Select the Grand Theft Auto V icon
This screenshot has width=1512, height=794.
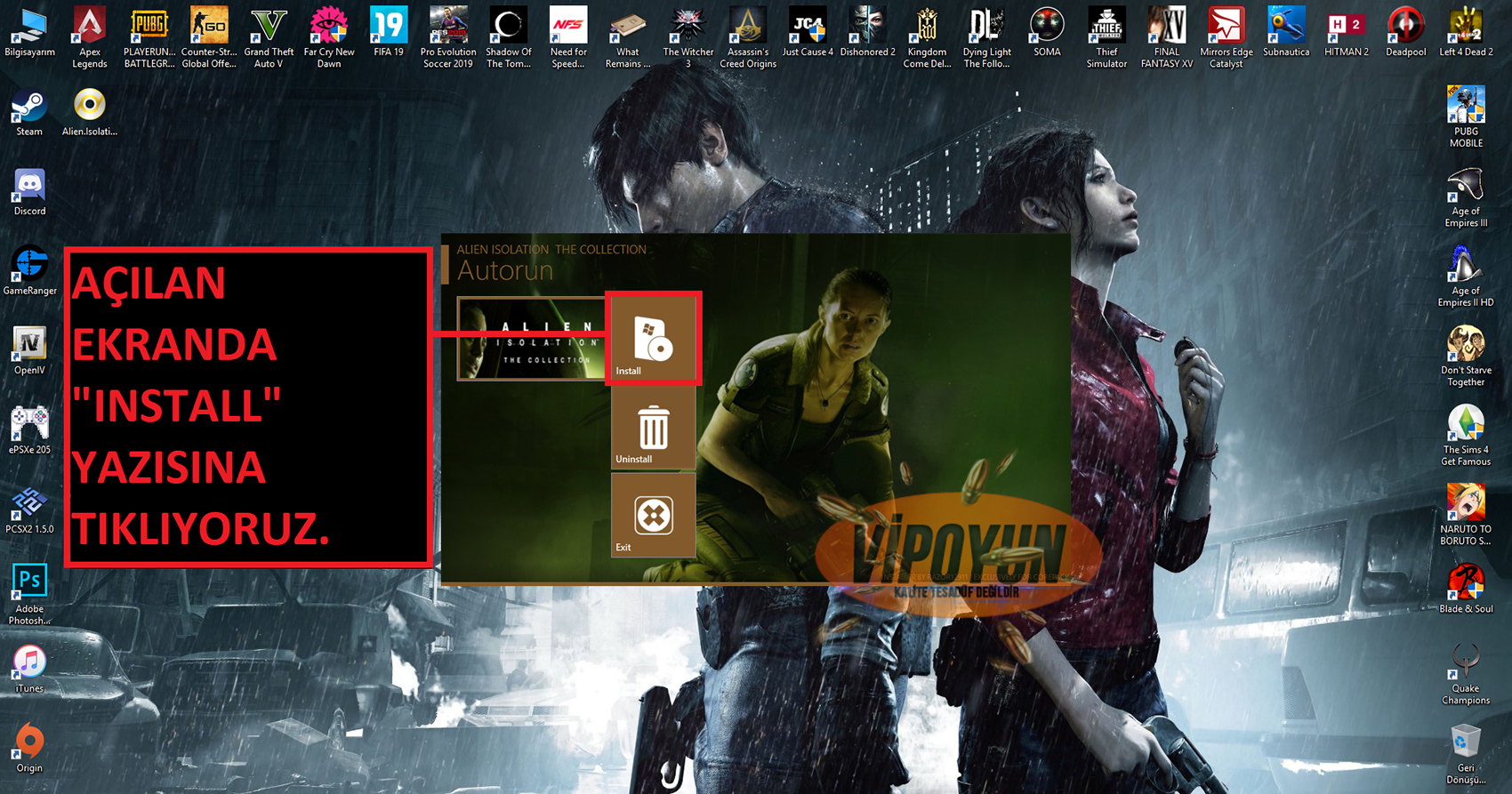tap(269, 37)
